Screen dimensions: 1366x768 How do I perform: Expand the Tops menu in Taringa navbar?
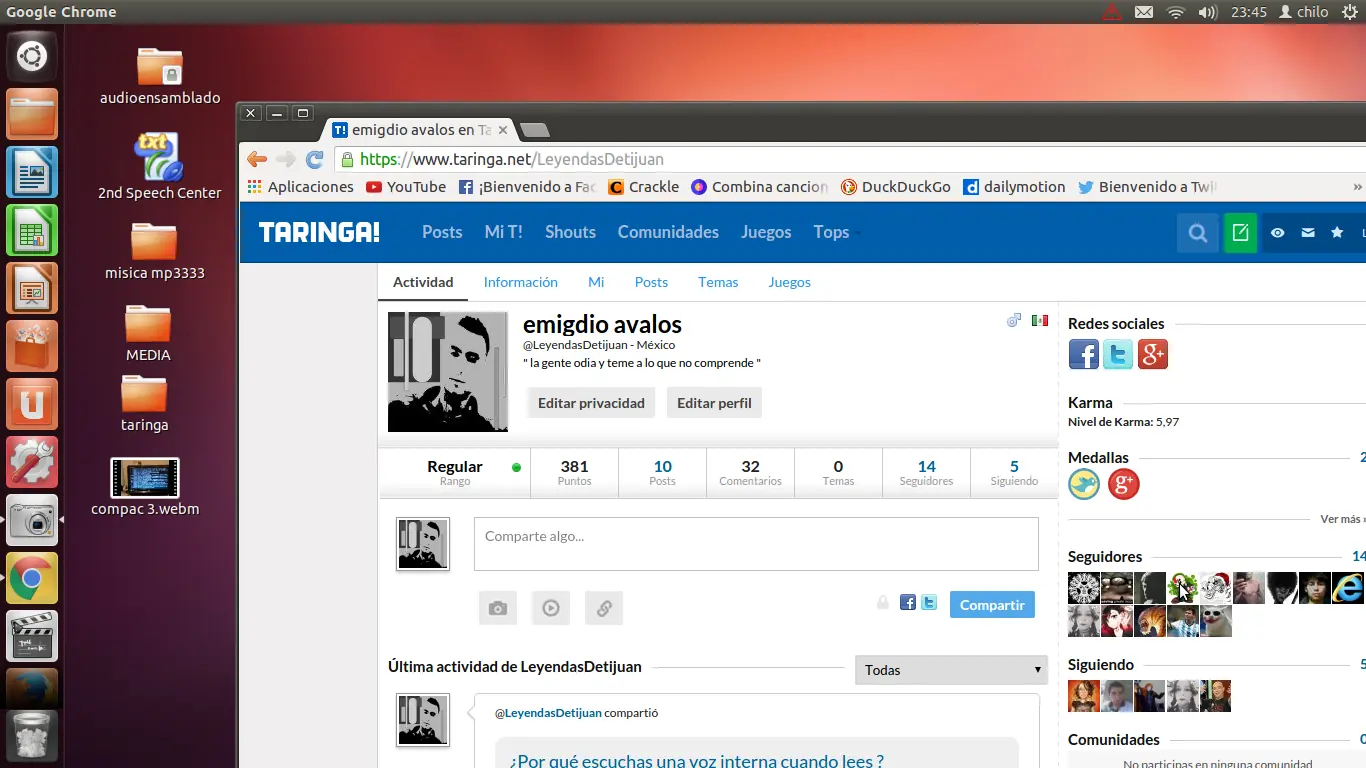click(x=836, y=232)
